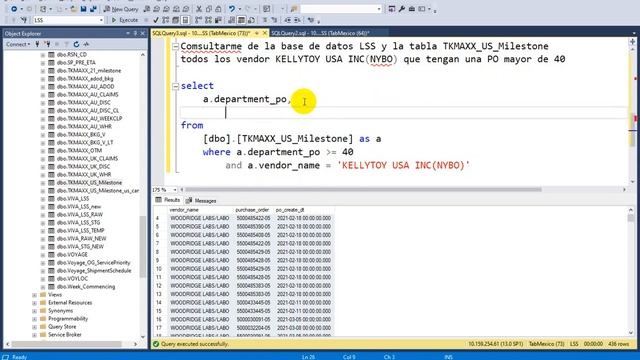Open the Object Explorer window options dropdown arrow
640x360 pixels.
128,33
